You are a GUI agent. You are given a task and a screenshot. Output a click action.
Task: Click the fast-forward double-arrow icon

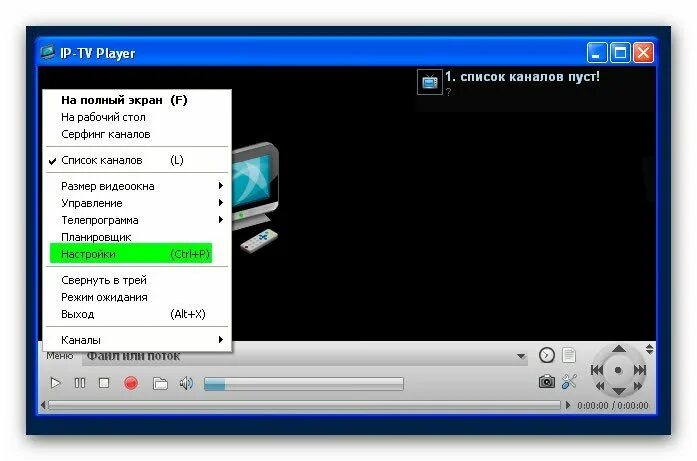637,386
